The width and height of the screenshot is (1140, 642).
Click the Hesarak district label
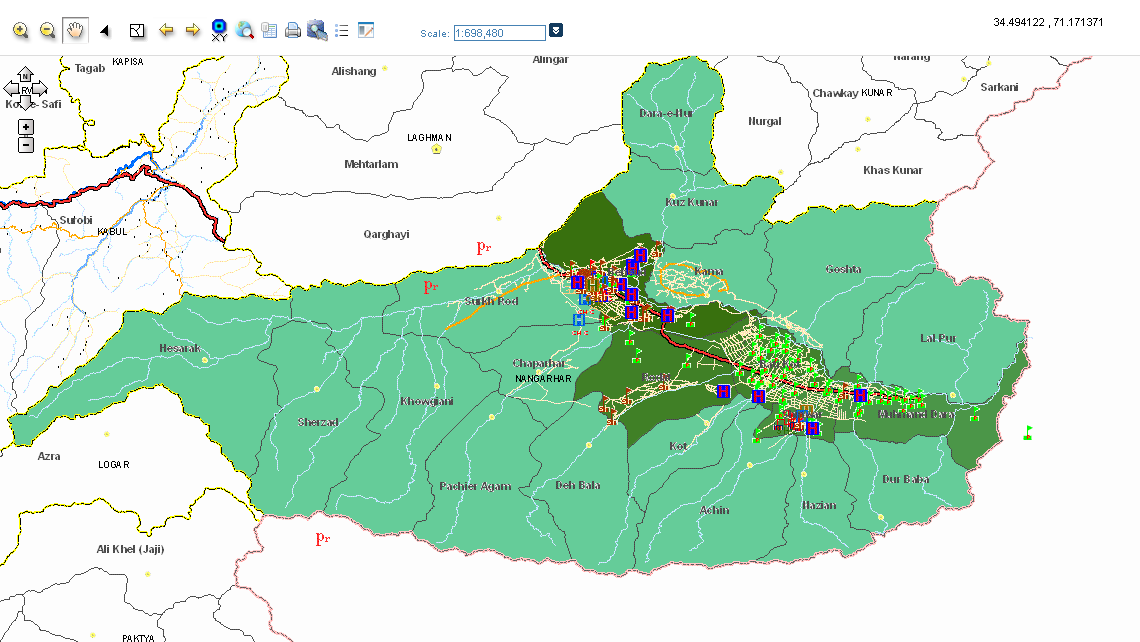(180, 348)
